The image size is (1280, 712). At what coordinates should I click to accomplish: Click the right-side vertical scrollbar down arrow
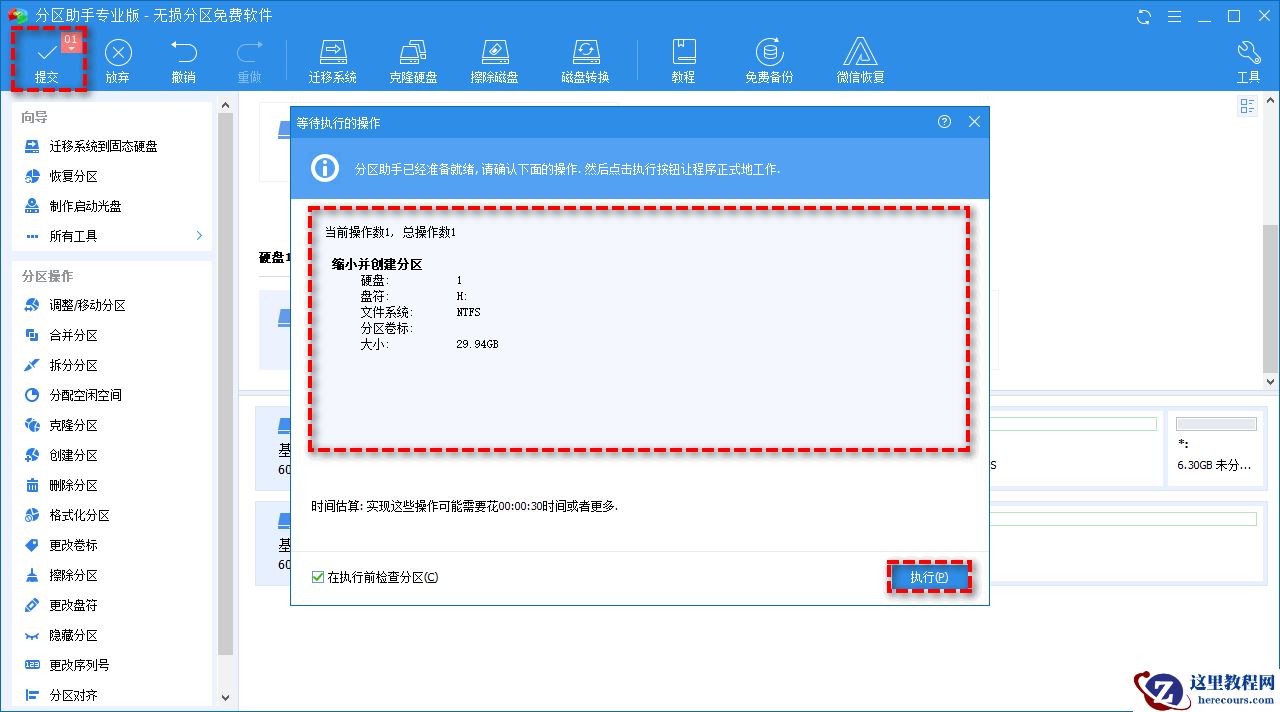[x=1271, y=381]
